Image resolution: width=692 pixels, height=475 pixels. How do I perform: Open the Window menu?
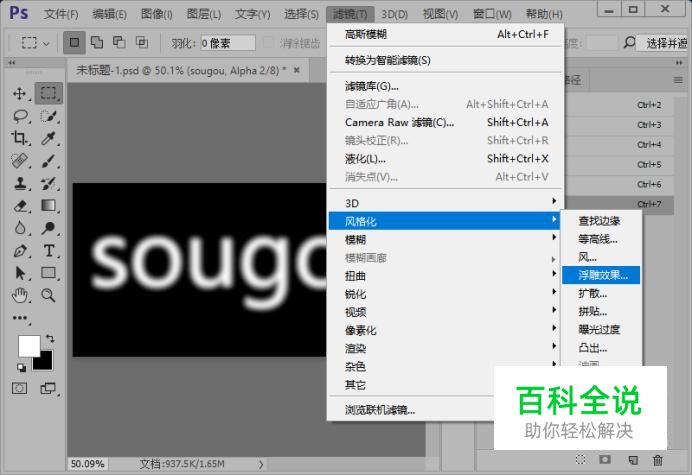tap(492, 14)
